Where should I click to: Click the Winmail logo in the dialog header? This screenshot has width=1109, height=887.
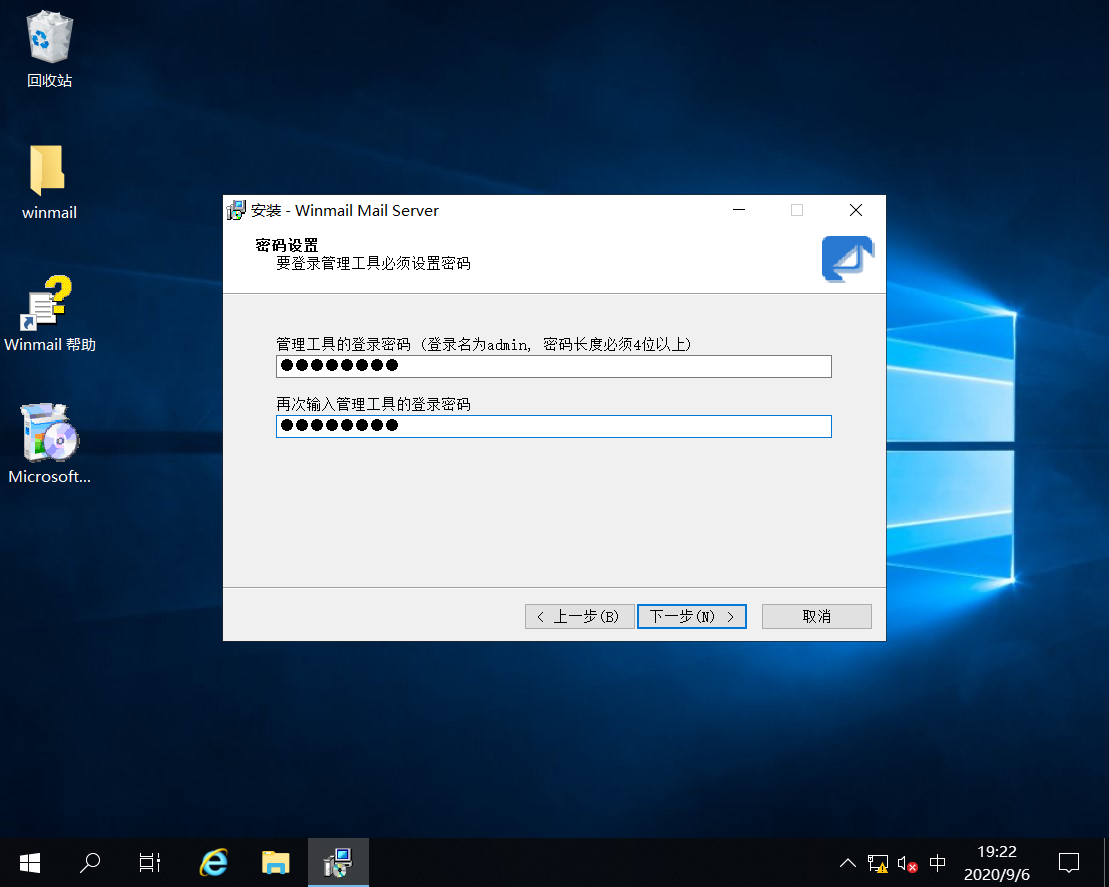click(x=847, y=258)
